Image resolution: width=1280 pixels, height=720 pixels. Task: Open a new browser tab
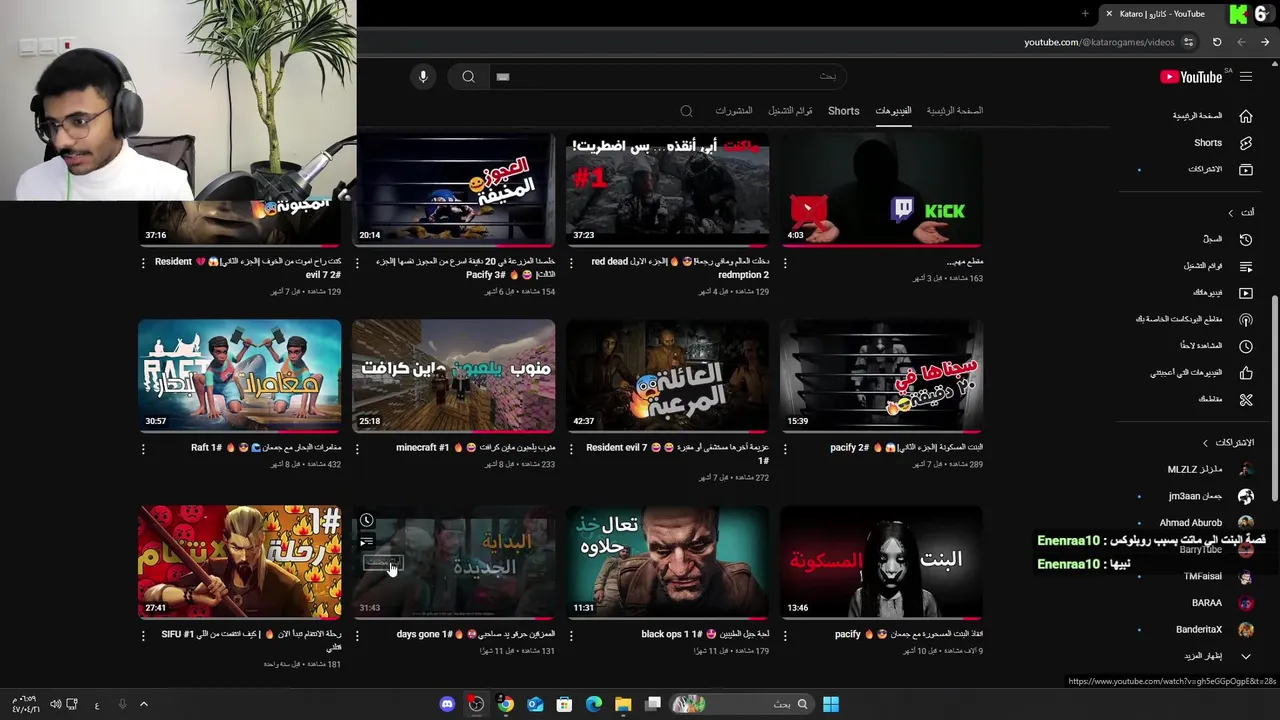pyautogui.click(x=1085, y=14)
